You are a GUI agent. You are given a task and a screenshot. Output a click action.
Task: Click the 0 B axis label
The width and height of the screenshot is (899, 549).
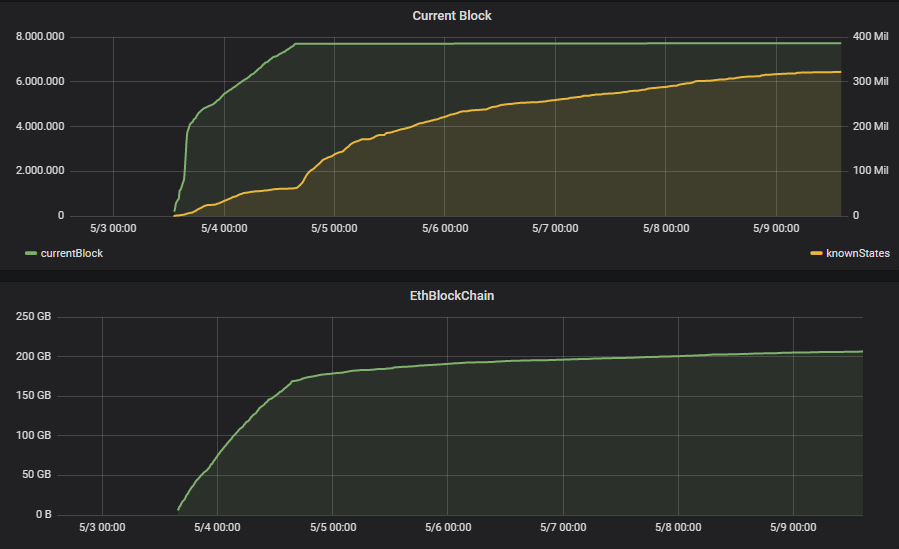pyautogui.click(x=44, y=515)
